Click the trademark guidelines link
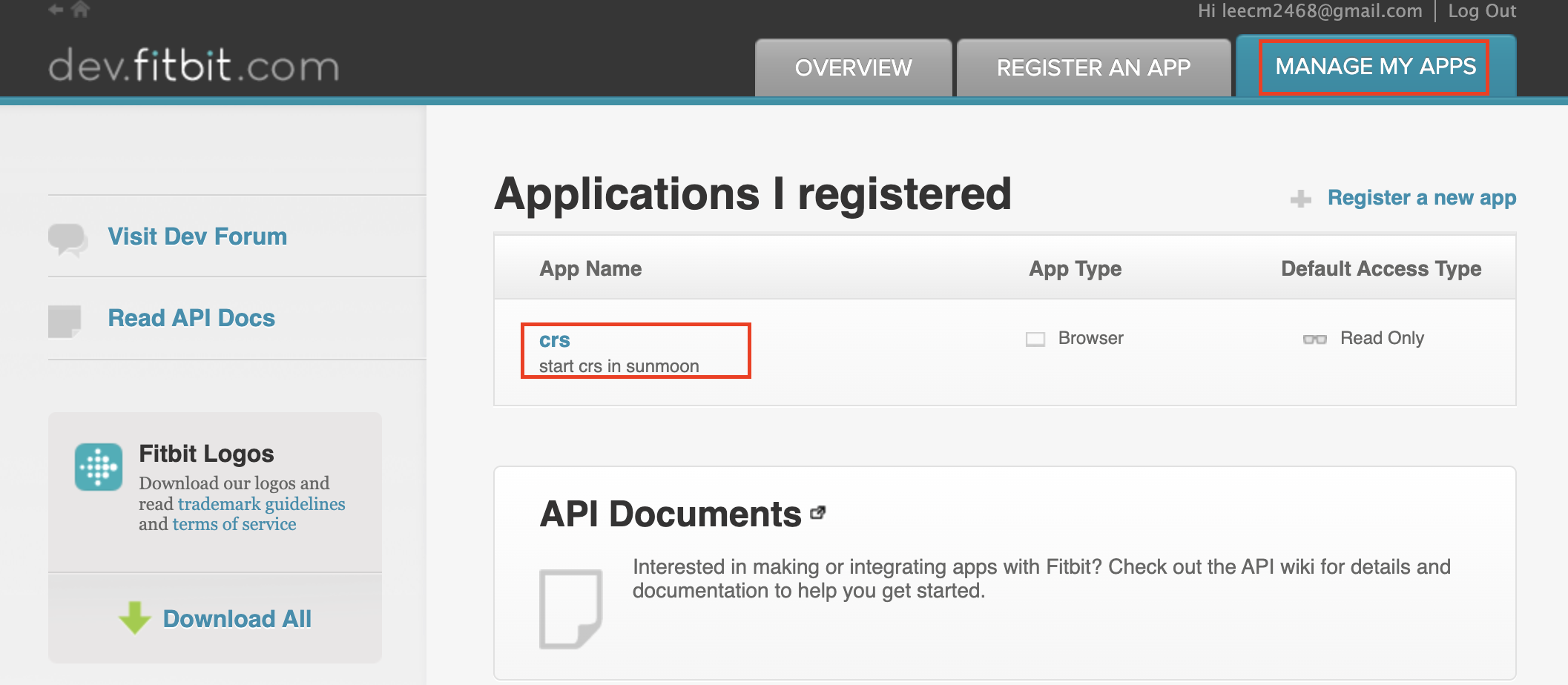 coord(262,504)
